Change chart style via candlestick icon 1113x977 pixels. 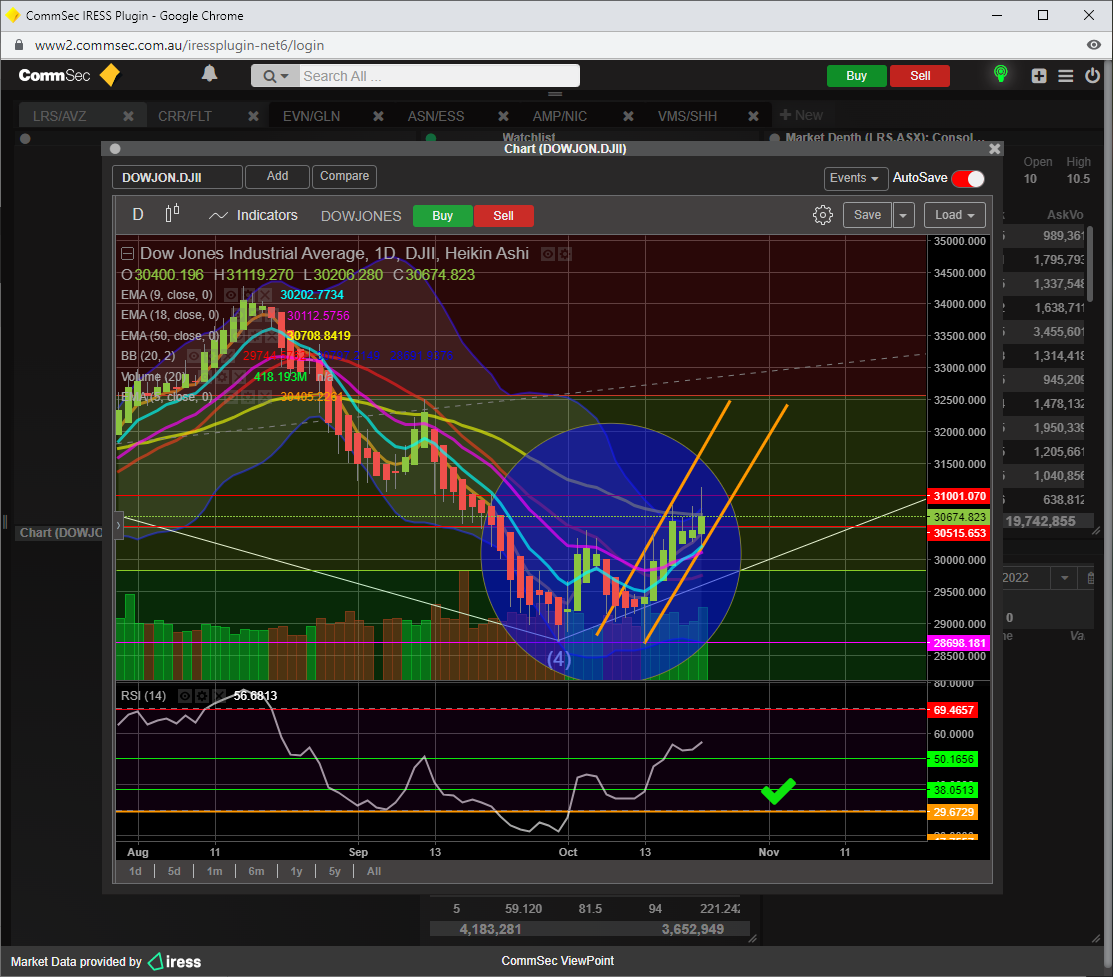[172, 214]
